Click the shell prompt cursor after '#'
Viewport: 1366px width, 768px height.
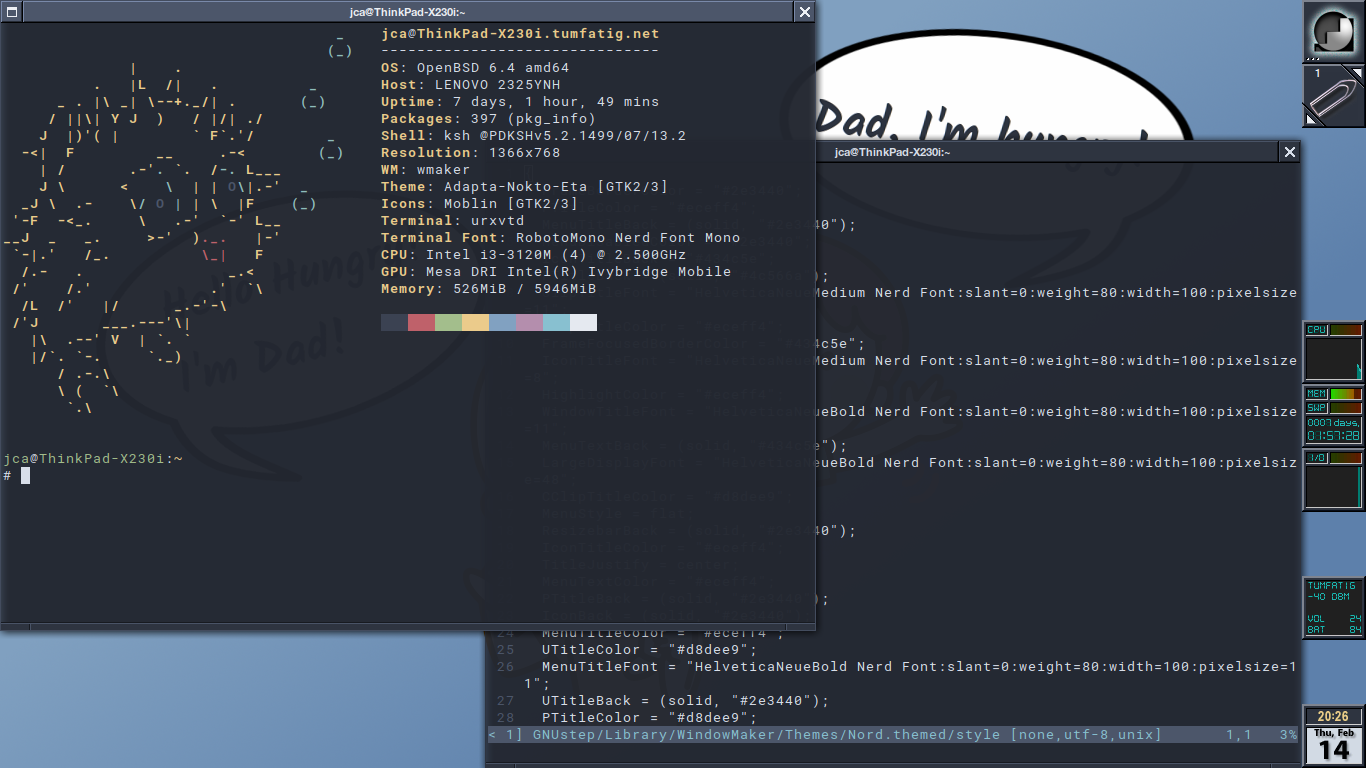coord(25,475)
